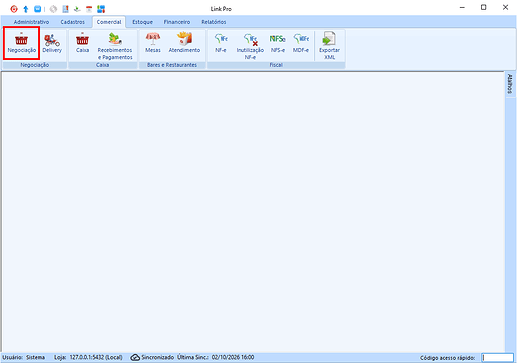Click the cloud Sincronizado status icon

click(135, 357)
